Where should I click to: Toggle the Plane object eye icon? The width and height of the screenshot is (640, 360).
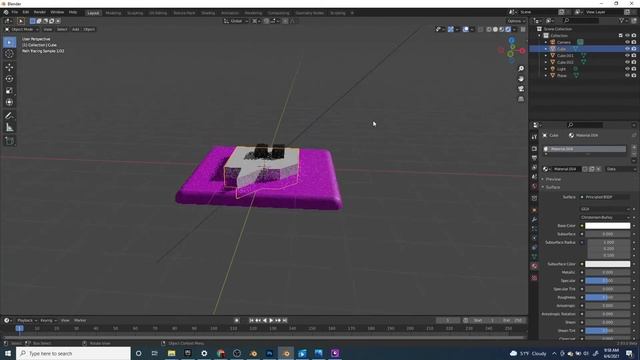tap(627, 76)
